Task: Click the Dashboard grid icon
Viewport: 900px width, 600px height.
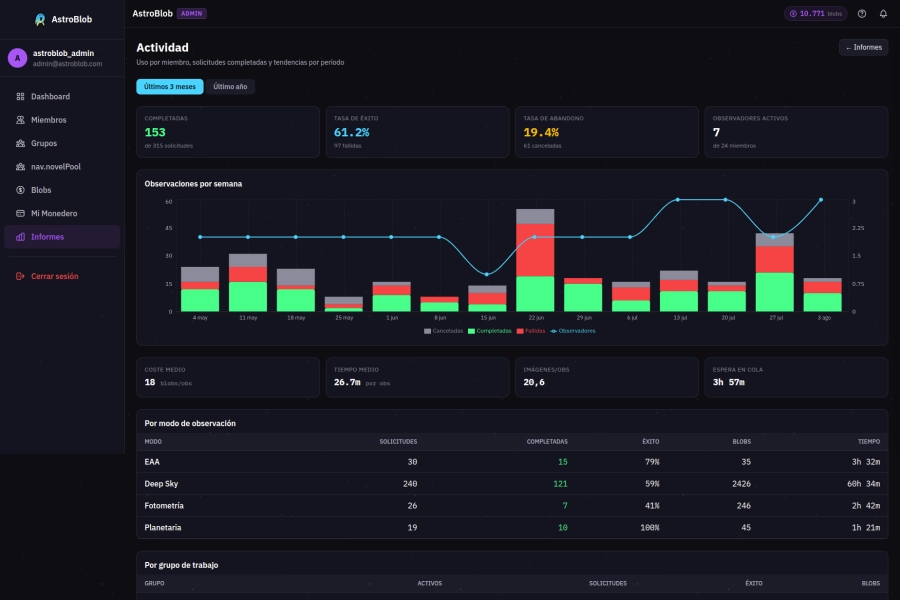Action: 20,96
